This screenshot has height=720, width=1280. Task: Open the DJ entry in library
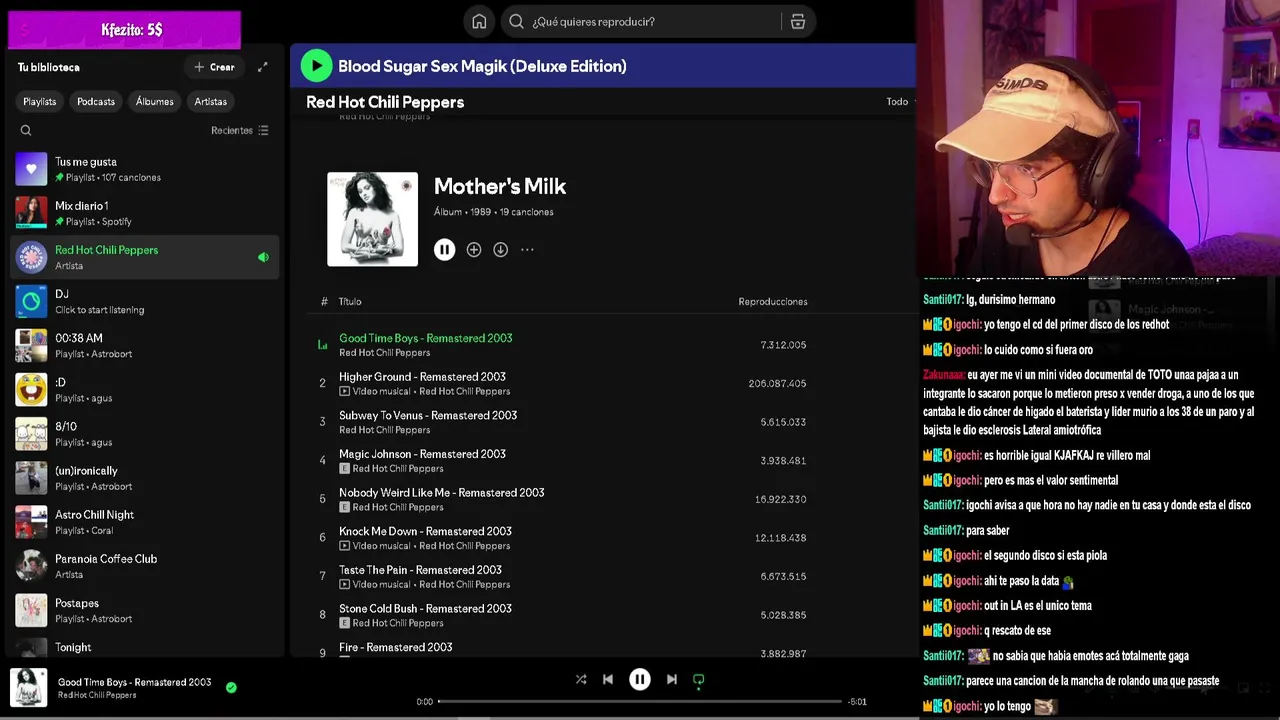point(145,301)
